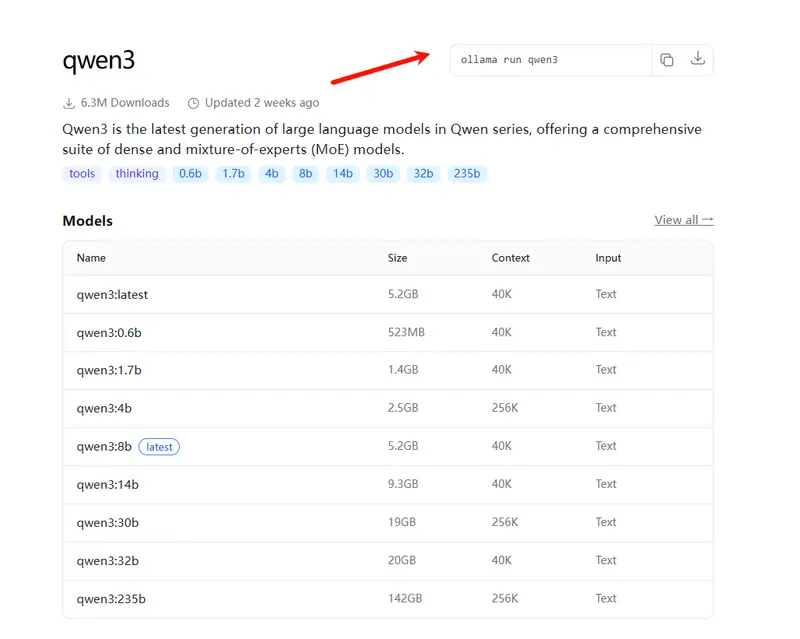Open the qwen3:4b model

[x=104, y=408]
